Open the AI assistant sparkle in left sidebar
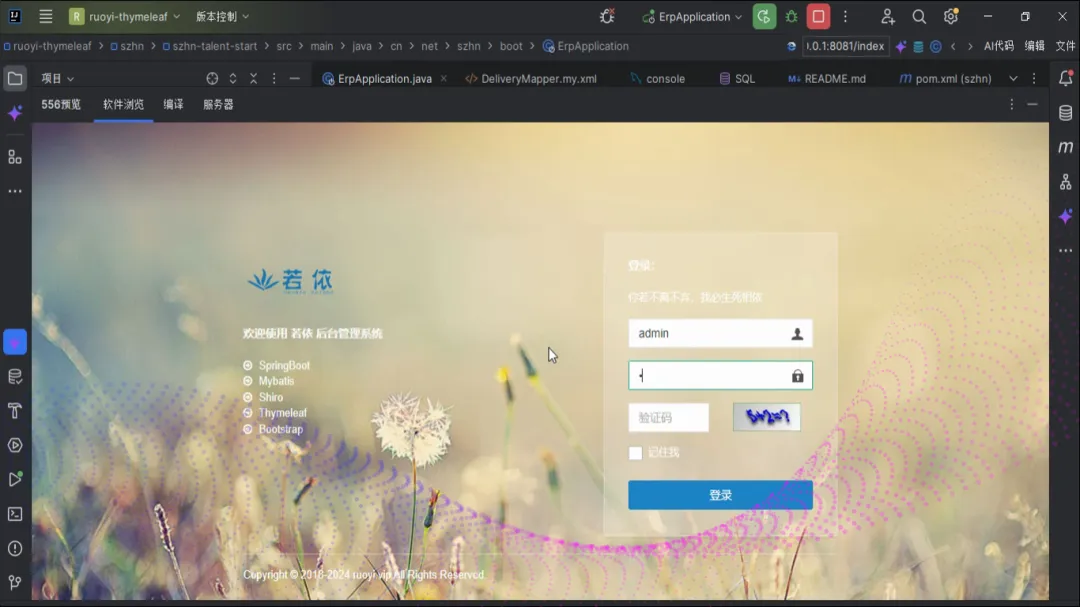 coord(14,113)
